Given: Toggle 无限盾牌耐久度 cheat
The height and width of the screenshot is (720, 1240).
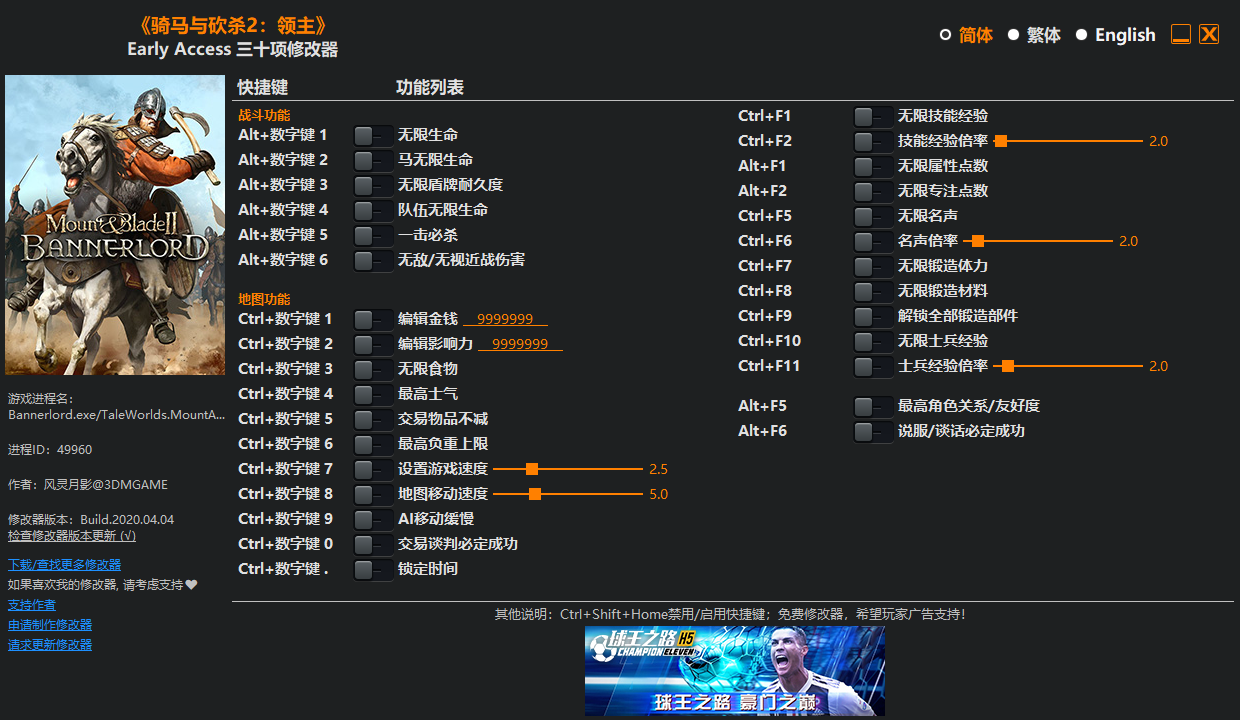Looking at the screenshot, I should (x=373, y=185).
